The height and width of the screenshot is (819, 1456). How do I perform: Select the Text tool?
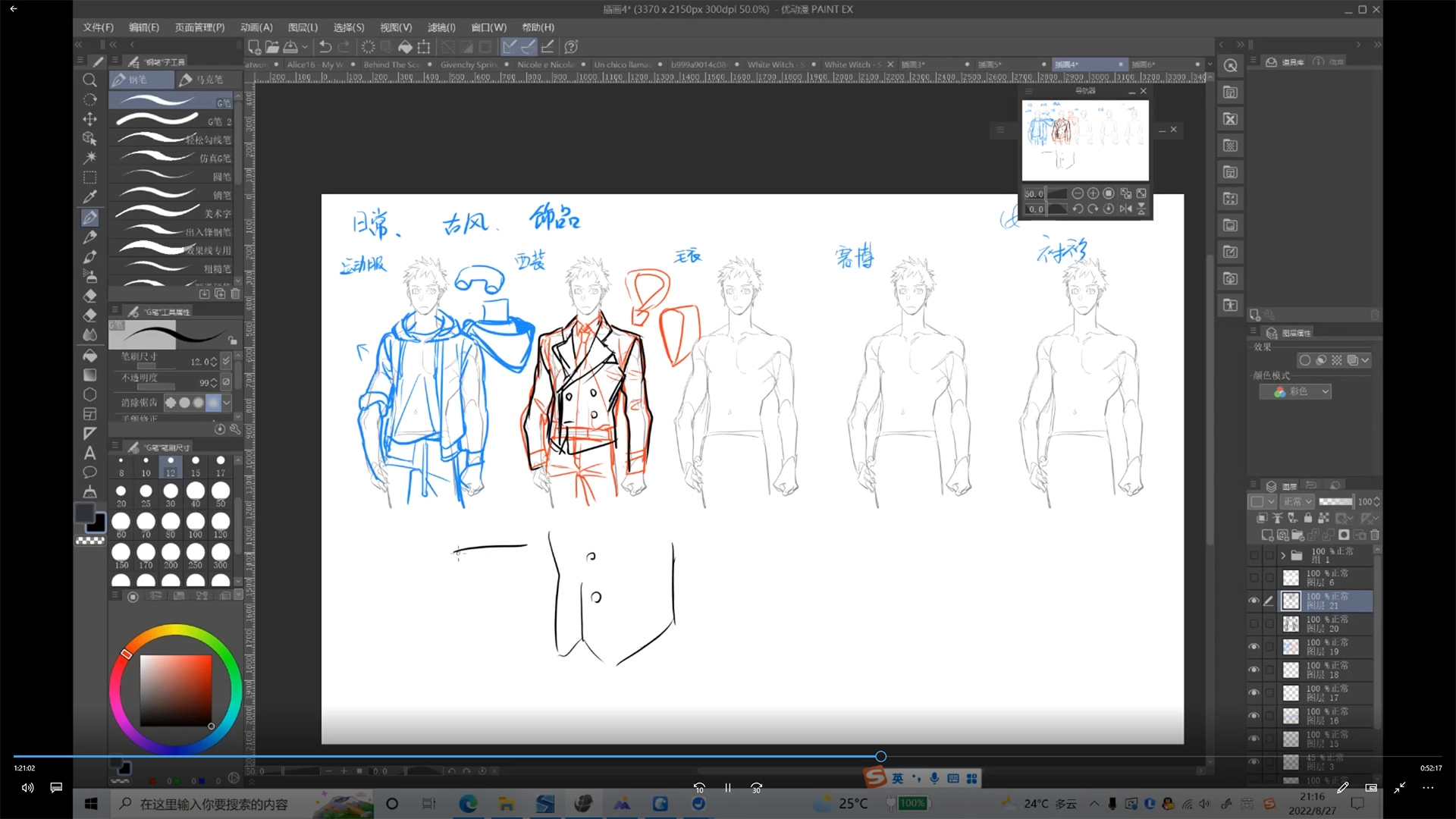(x=89, y=453)
